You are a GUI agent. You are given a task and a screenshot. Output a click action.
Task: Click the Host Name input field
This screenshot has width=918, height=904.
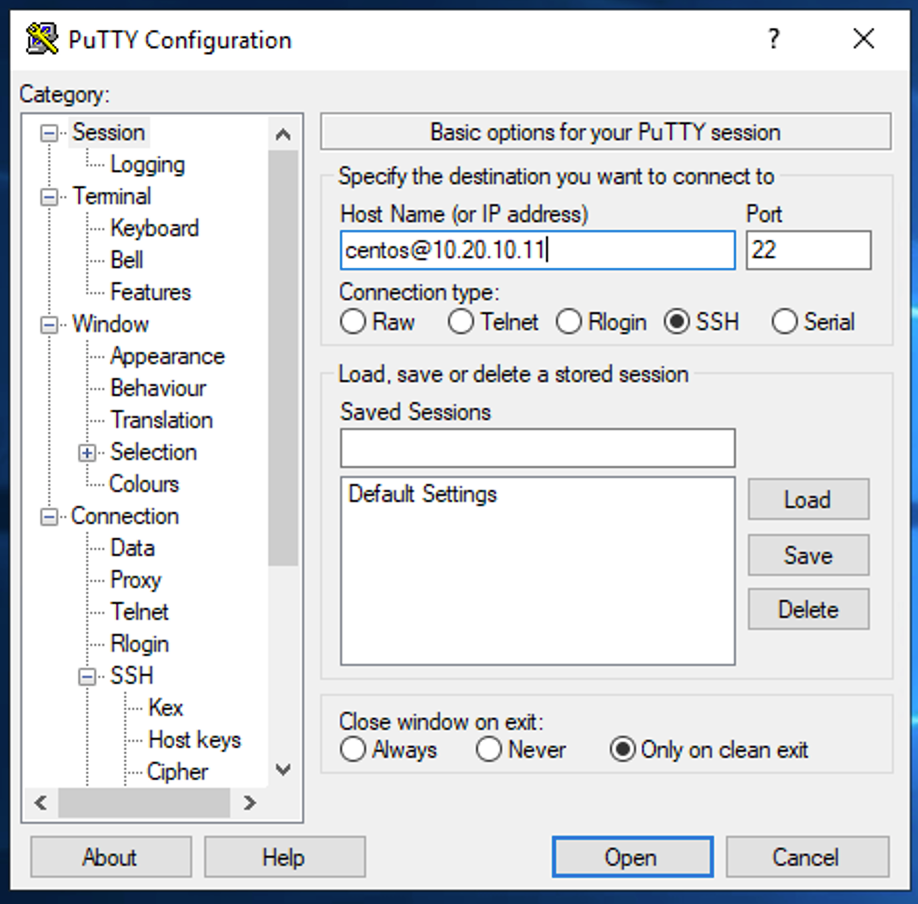point(537,250)
